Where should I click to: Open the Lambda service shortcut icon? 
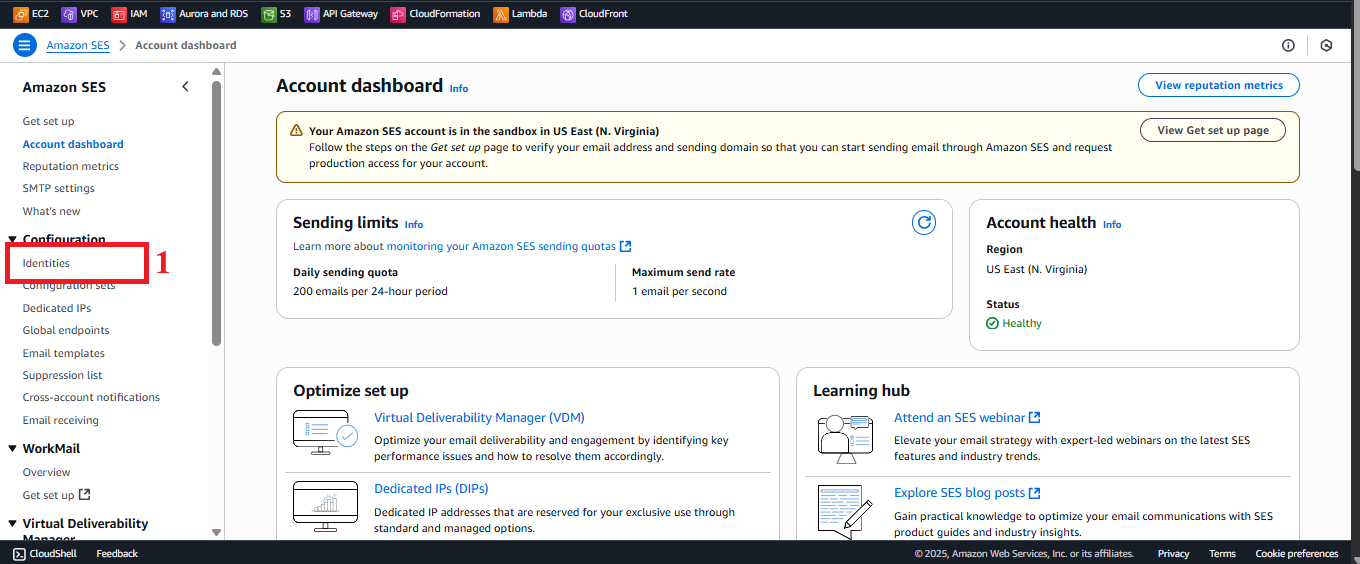[x=500, y=14]
